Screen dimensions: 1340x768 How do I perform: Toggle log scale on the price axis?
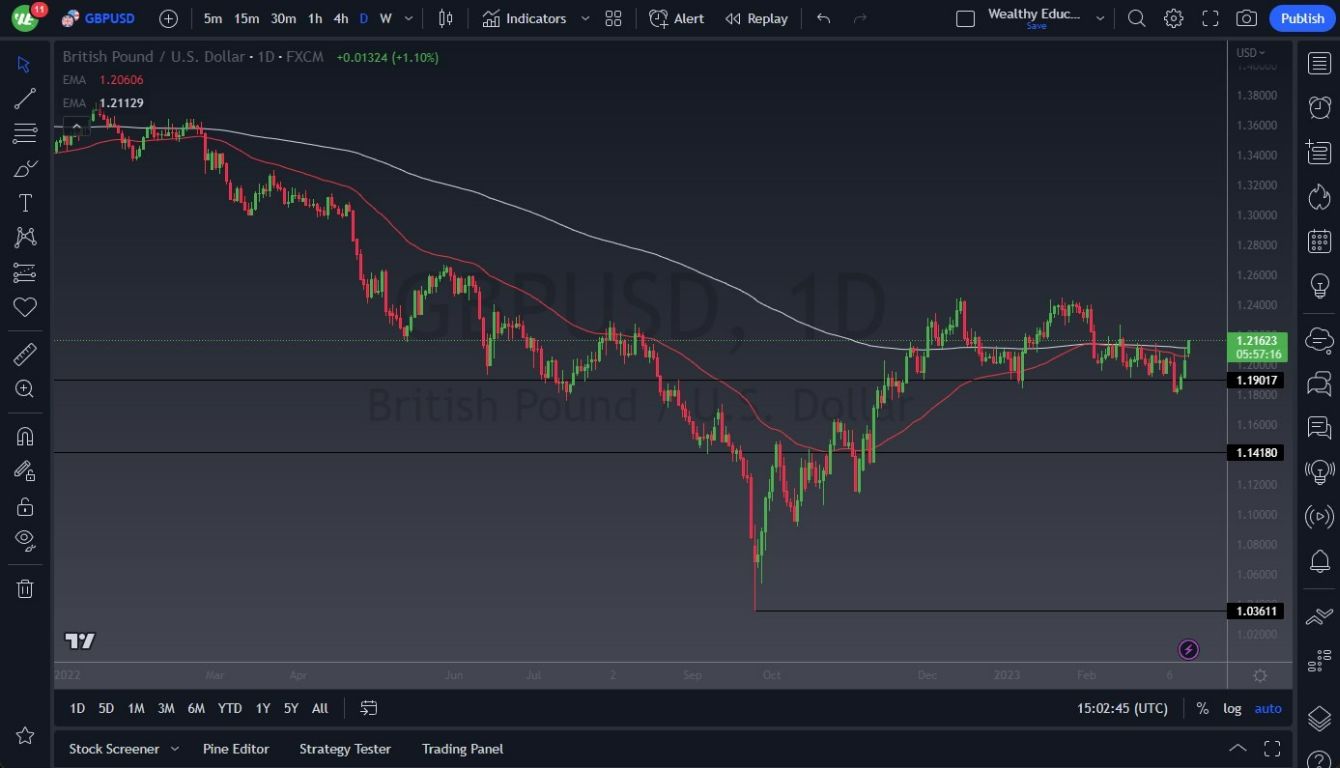[1231, 708]
